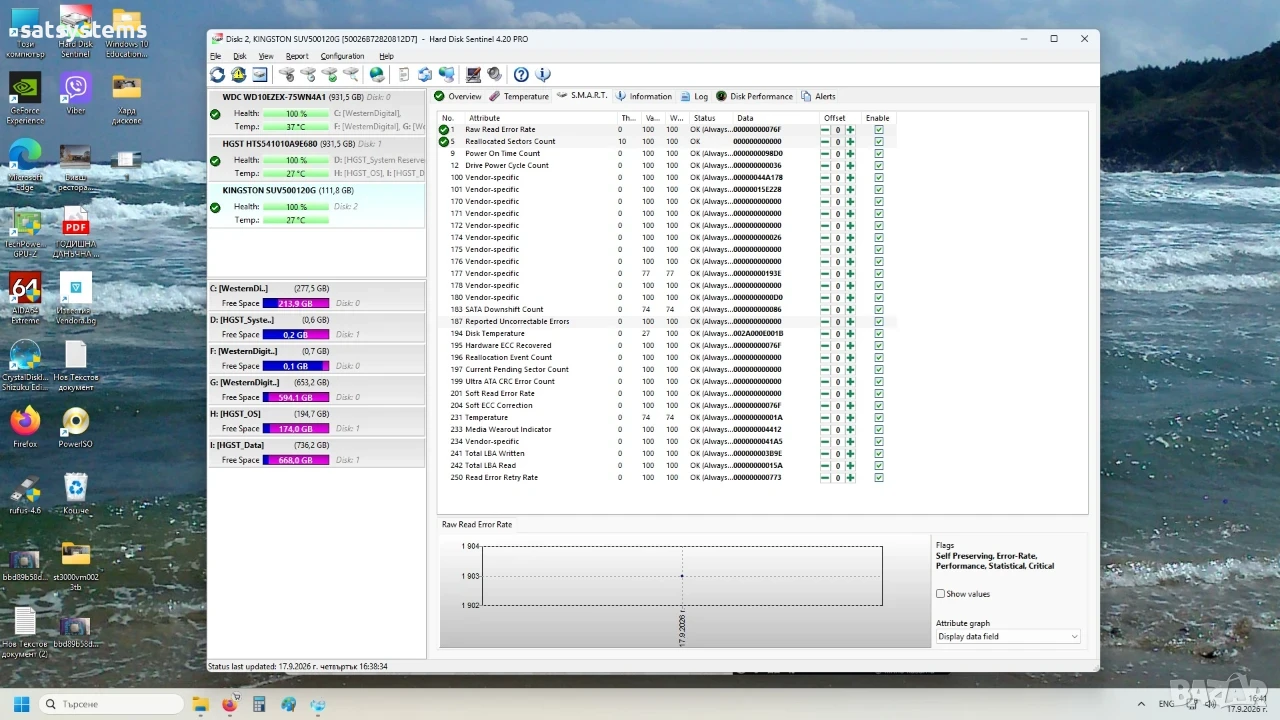Click the blue question mark help icon
Viewport: 1280px width, 720px height.
(521, 75)
